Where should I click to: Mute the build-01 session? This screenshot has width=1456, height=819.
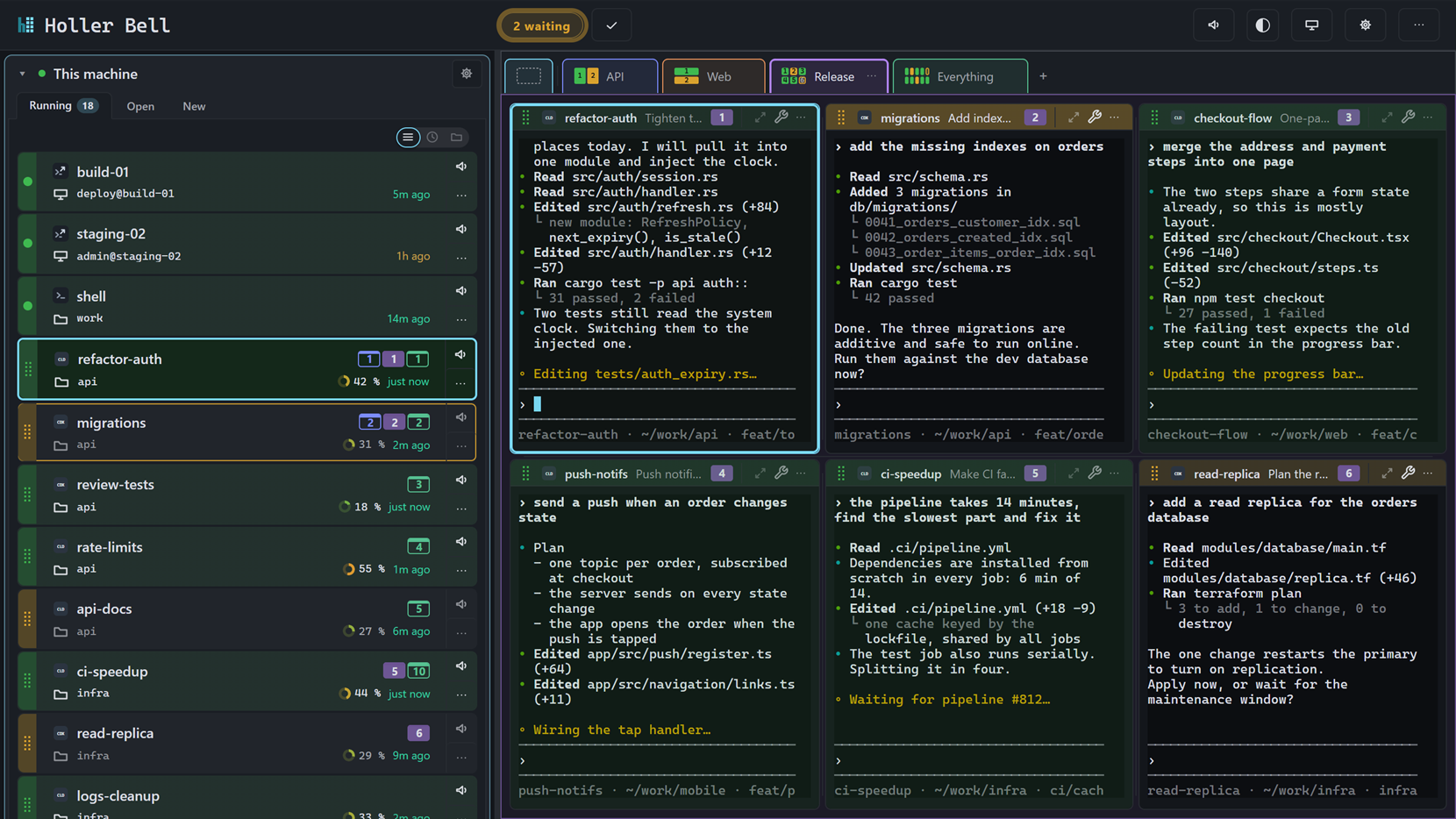(x=461, y=167)
